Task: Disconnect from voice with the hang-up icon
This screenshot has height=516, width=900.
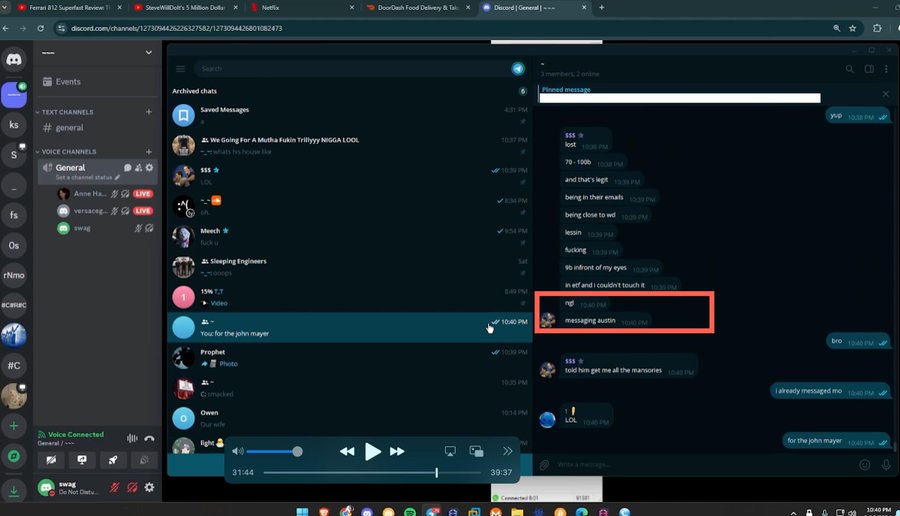Action: (x=149, y=439)
